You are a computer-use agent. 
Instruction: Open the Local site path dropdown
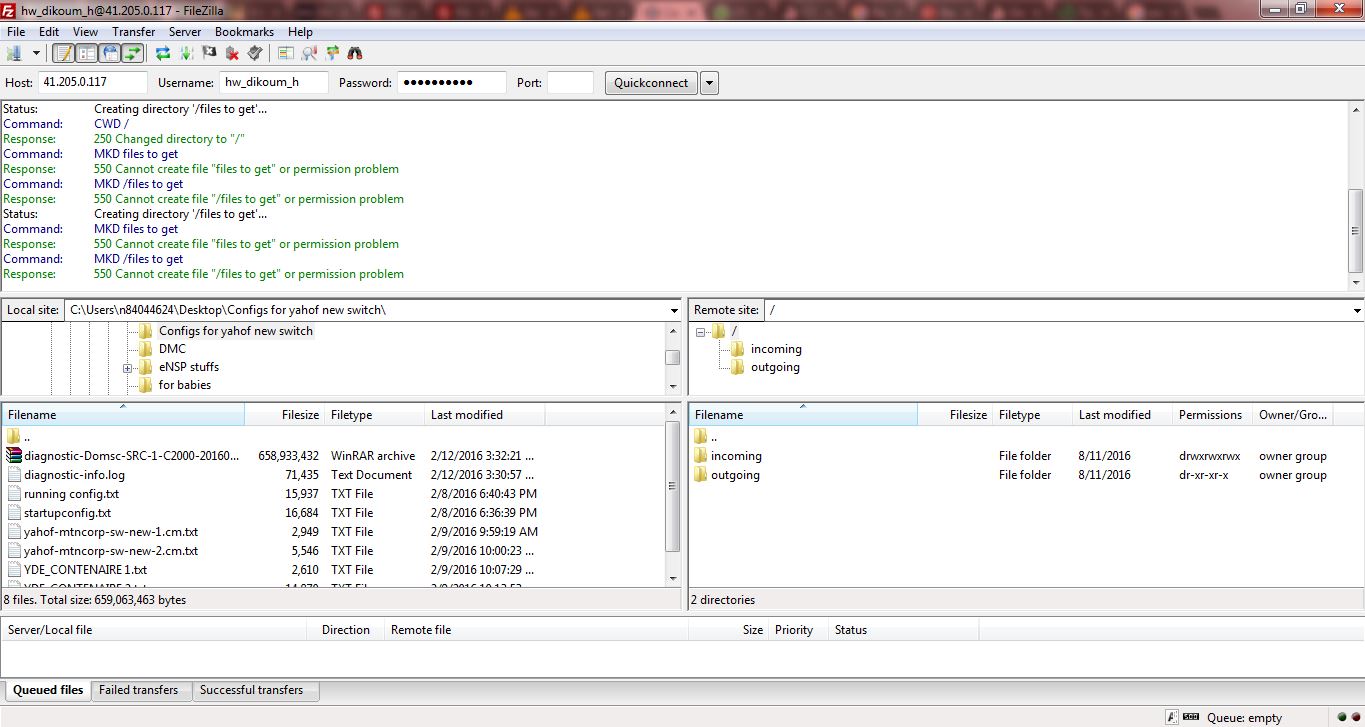[674, 310]
